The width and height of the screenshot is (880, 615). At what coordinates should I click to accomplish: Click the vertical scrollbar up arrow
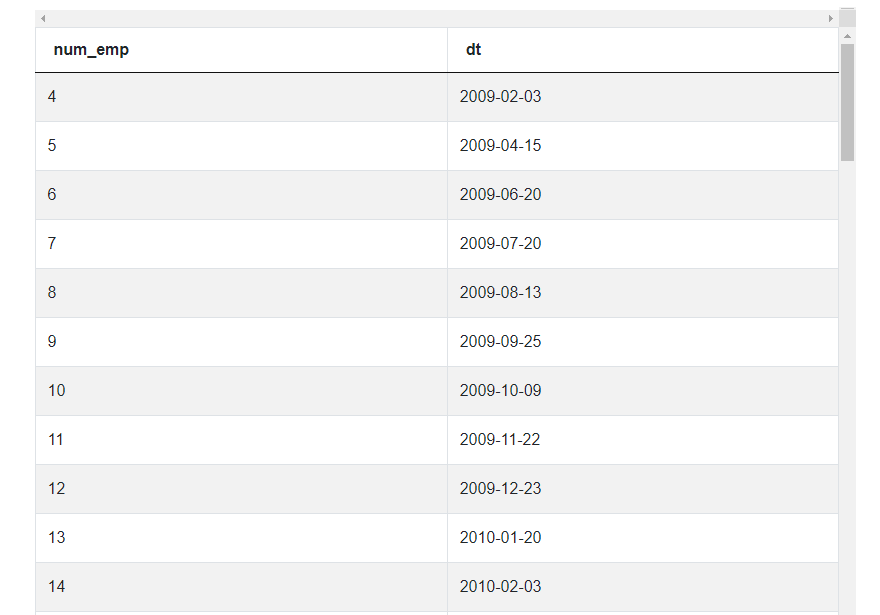pyautogui.click(x=847, y=36)
